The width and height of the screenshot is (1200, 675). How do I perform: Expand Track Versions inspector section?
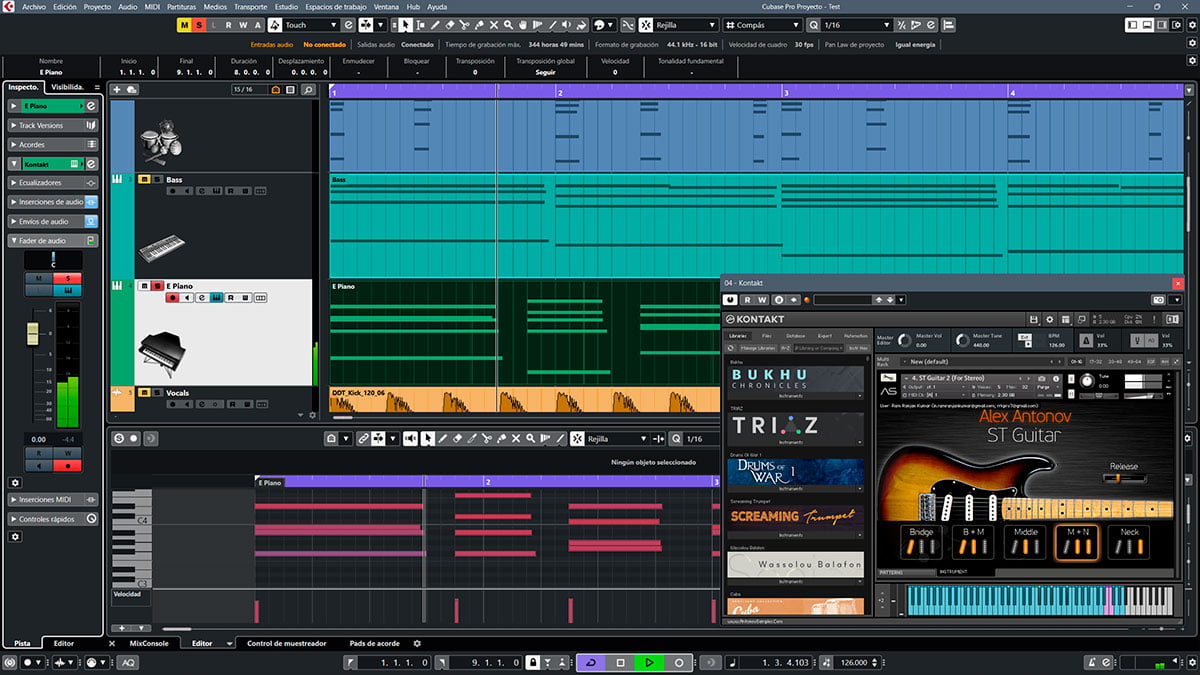[x=53, y=126]
